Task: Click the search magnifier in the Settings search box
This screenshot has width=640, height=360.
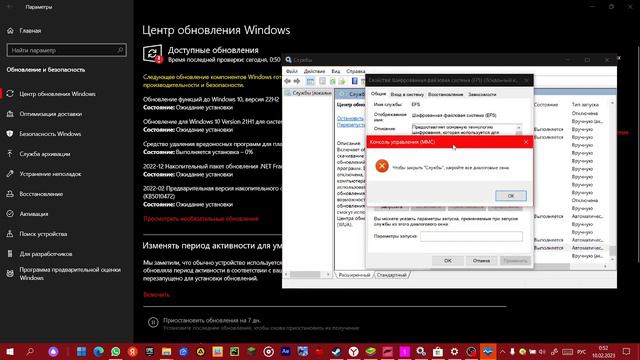Action: click(120, 50)
